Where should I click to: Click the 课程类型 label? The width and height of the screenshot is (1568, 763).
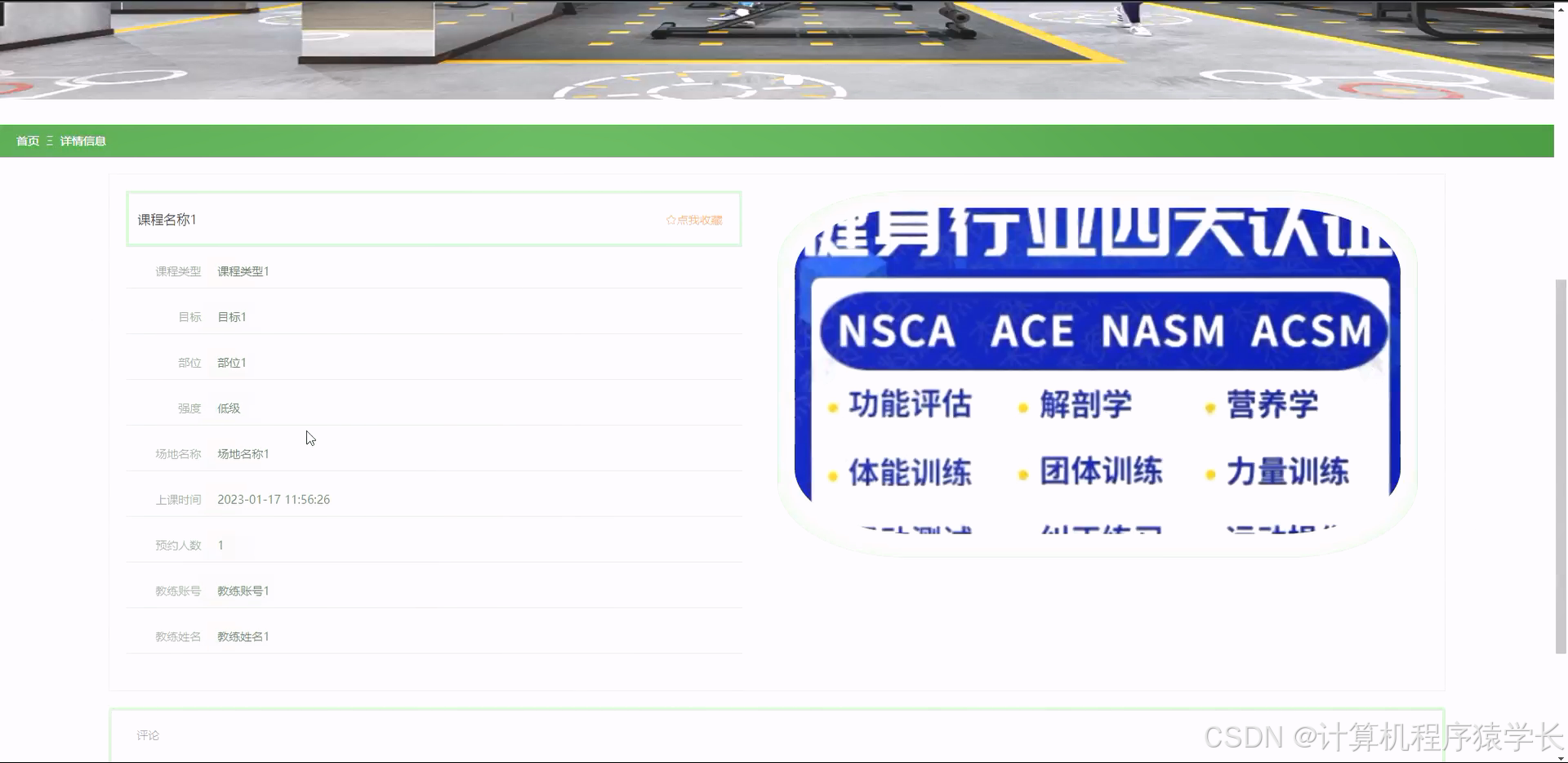point(178,271)
